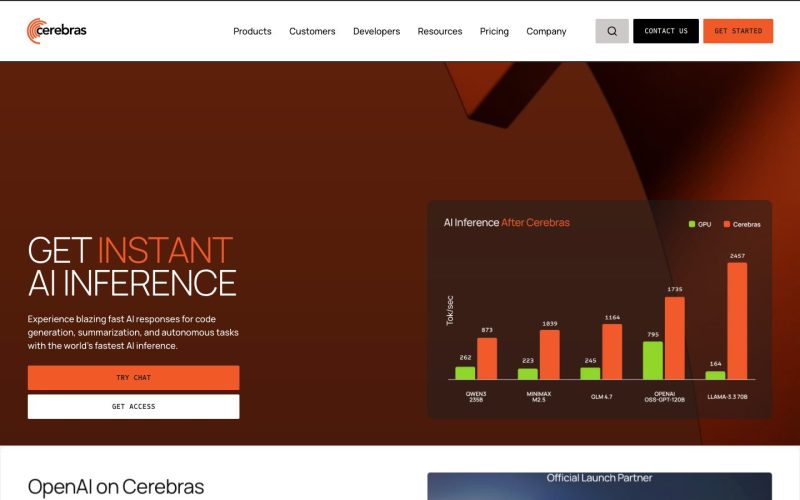Click the green bar labeled 245
The height and width of the screenshot is (500, 800).
click(590, 373)
